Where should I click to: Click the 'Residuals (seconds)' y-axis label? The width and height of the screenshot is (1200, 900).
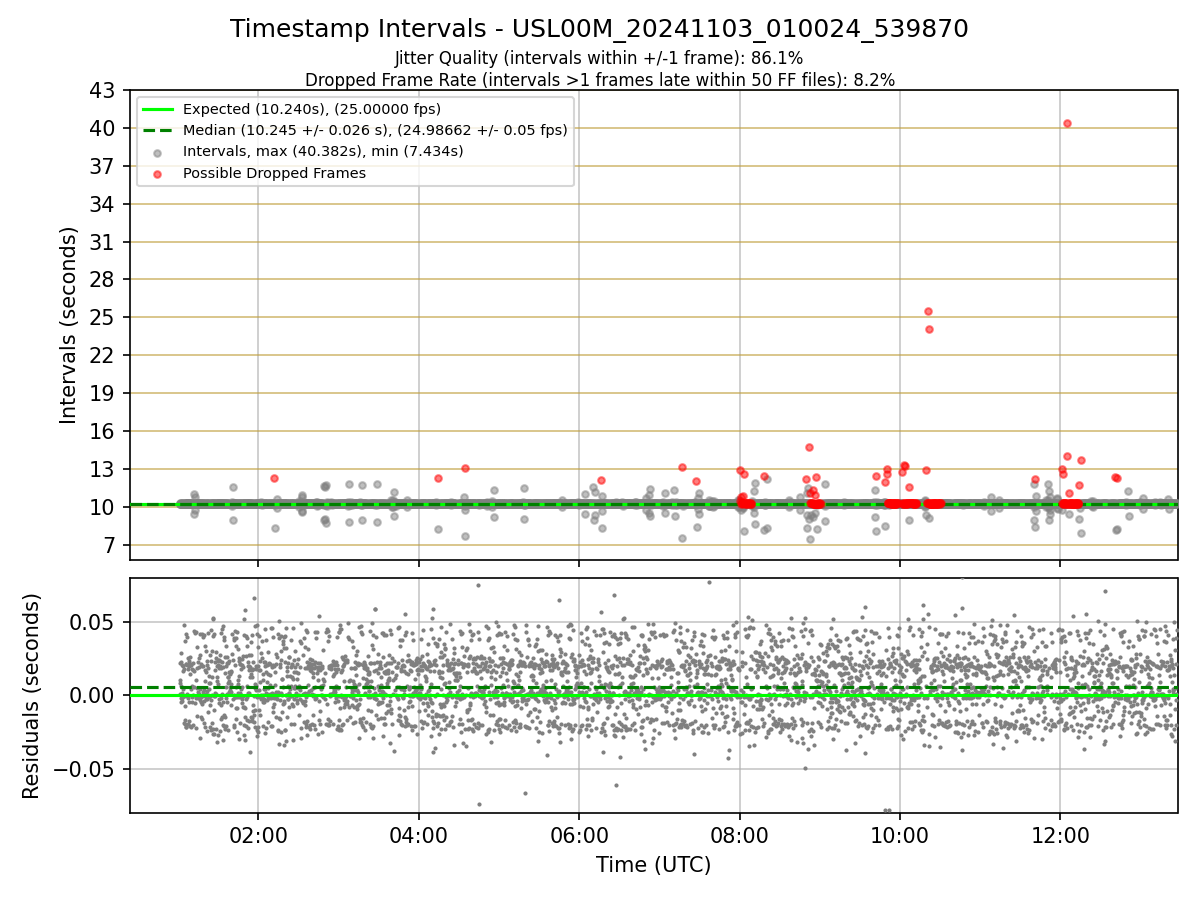(31, 696)
